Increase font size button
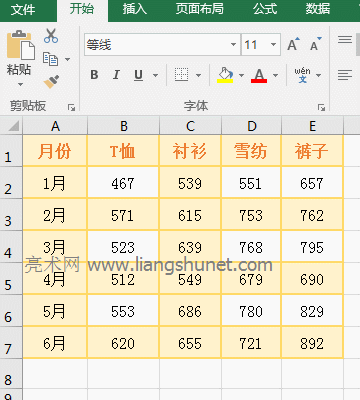Screen dimensions: 360x400 294,44
